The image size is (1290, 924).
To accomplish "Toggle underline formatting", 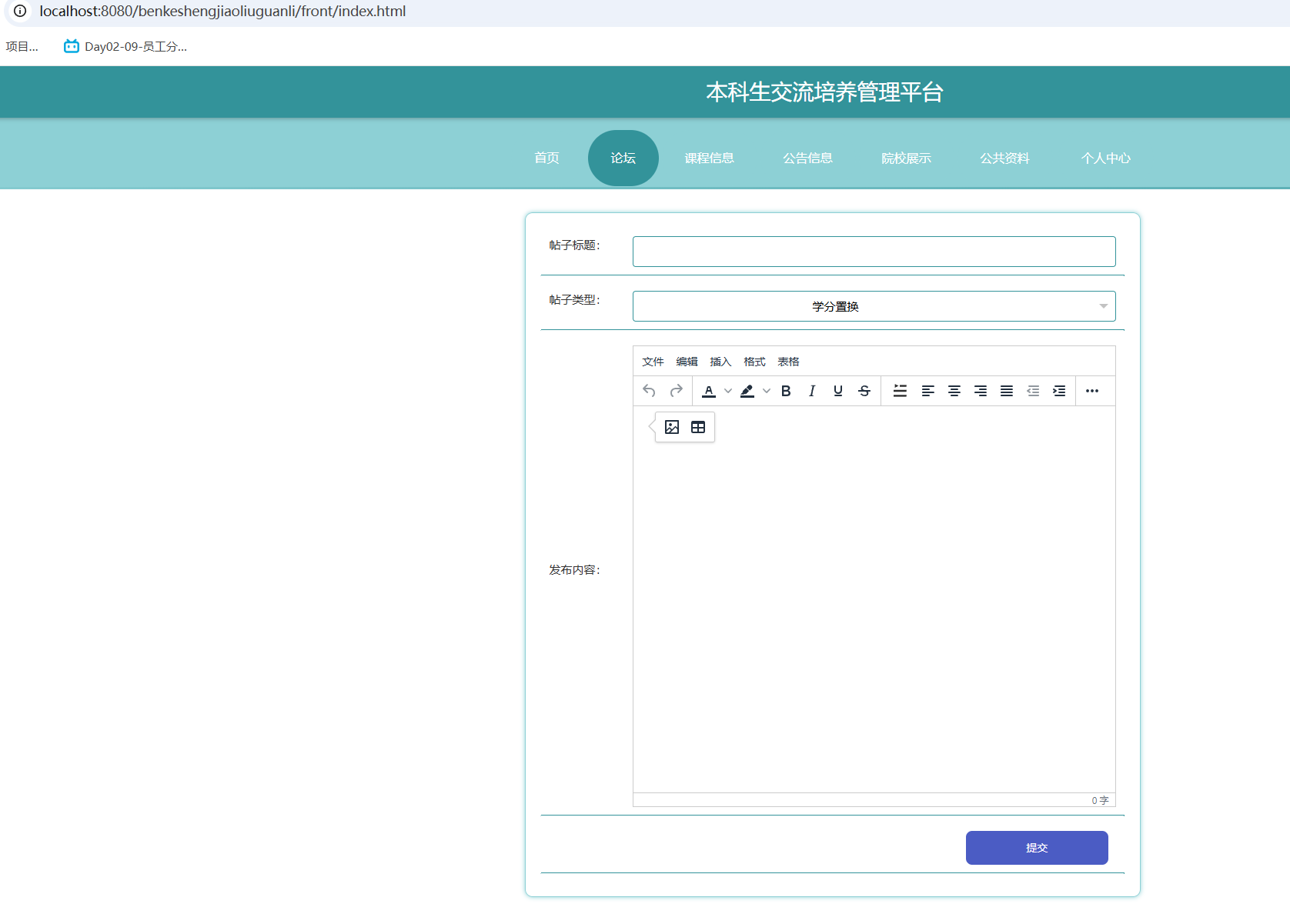I will tap(838, 391).
